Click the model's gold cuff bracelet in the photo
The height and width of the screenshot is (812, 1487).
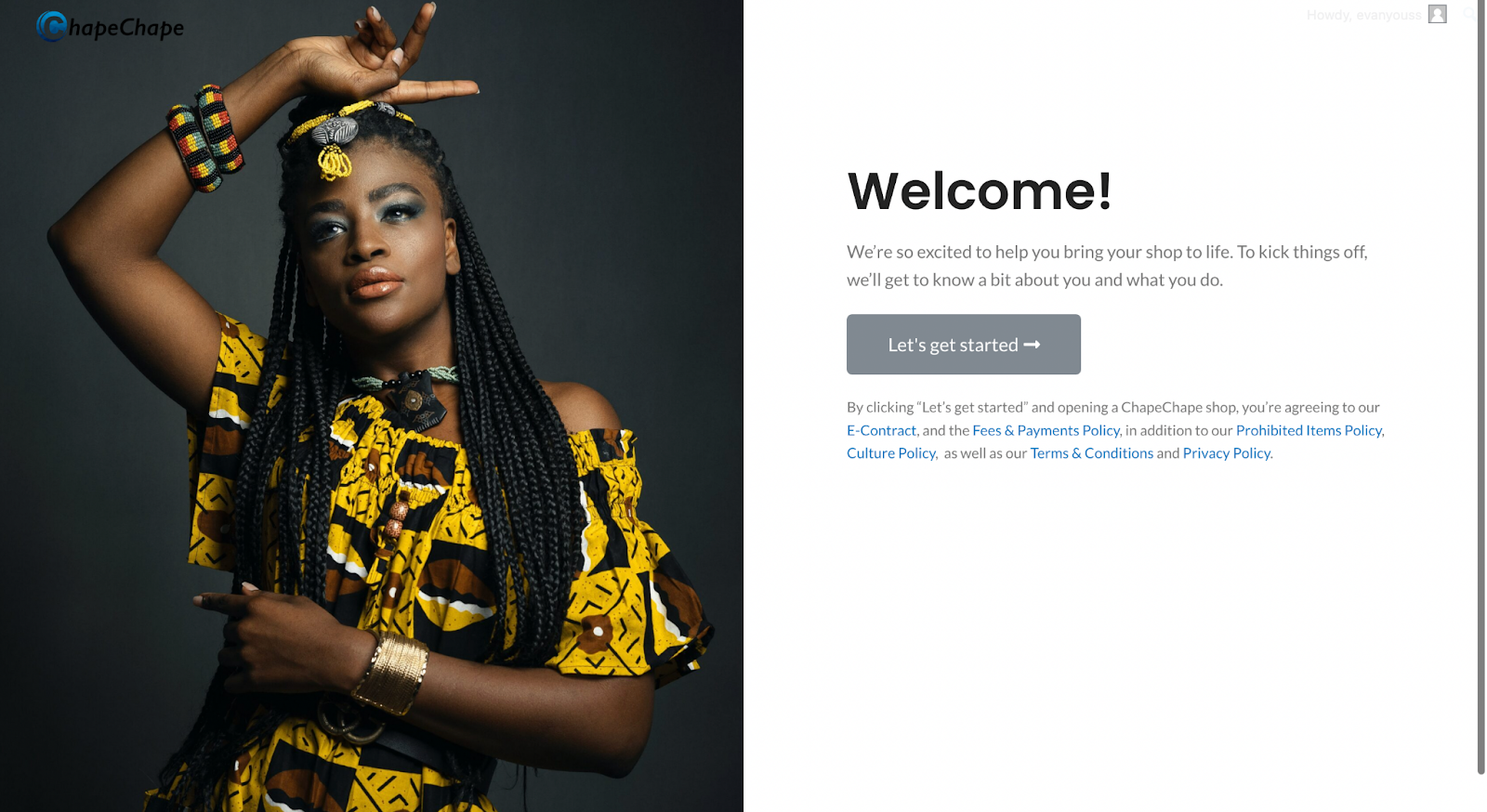pyautogui.click(x=390, y=674)
